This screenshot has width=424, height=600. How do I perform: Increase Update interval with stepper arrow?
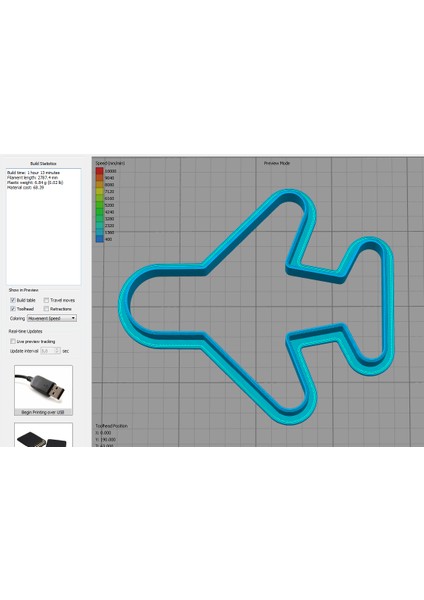58,349
